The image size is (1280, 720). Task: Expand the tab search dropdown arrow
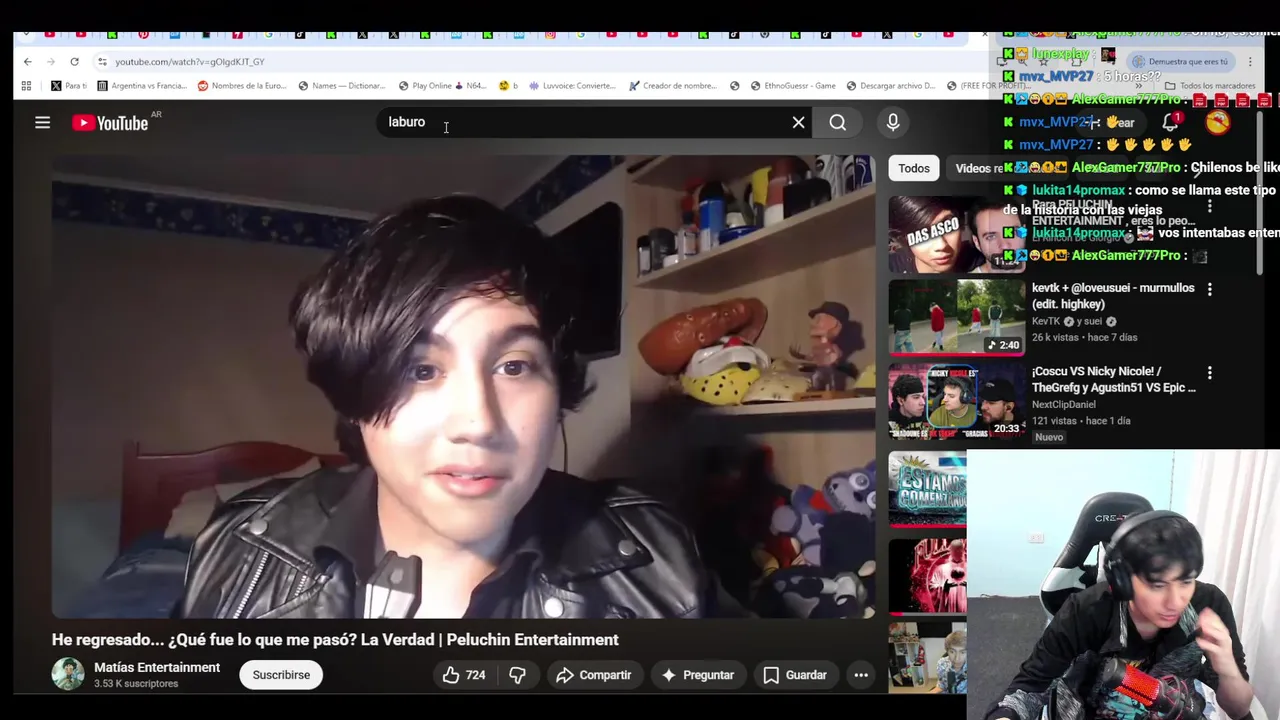coord(25,35)
